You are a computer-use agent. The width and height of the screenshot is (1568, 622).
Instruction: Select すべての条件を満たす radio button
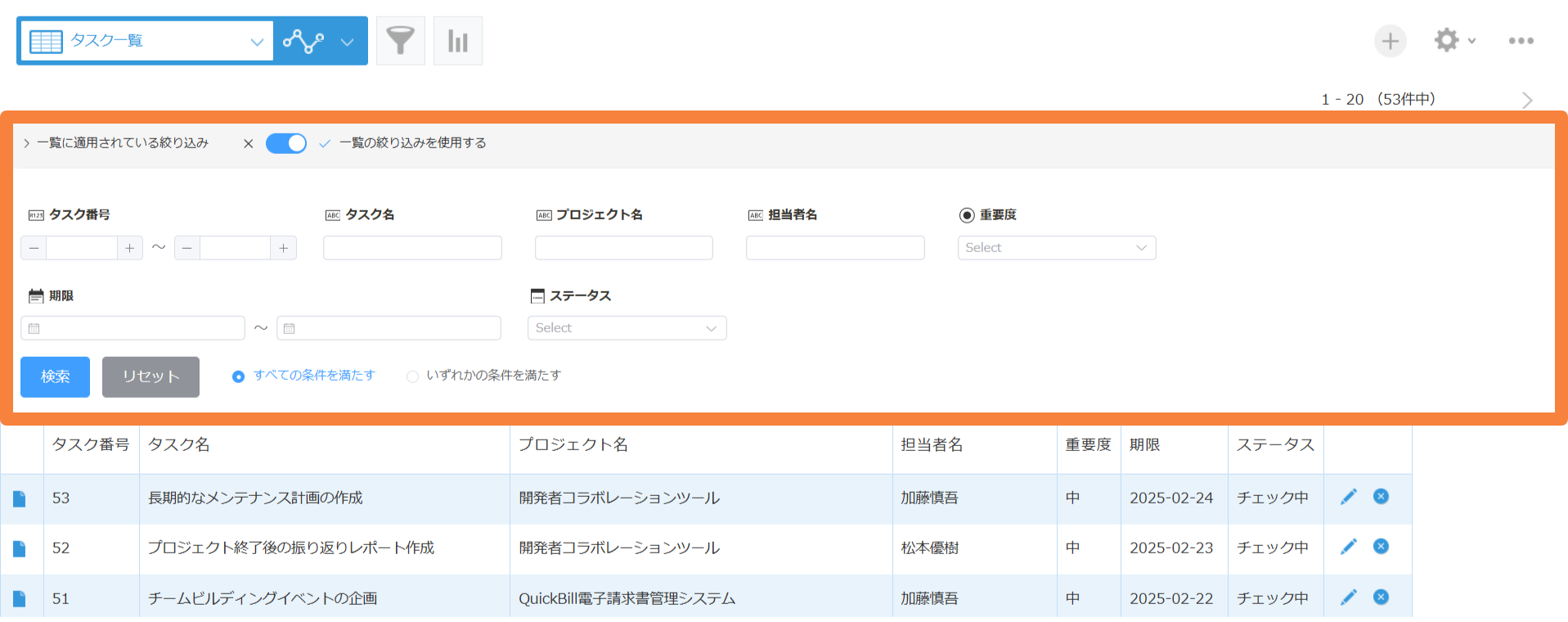click(238, 376)
